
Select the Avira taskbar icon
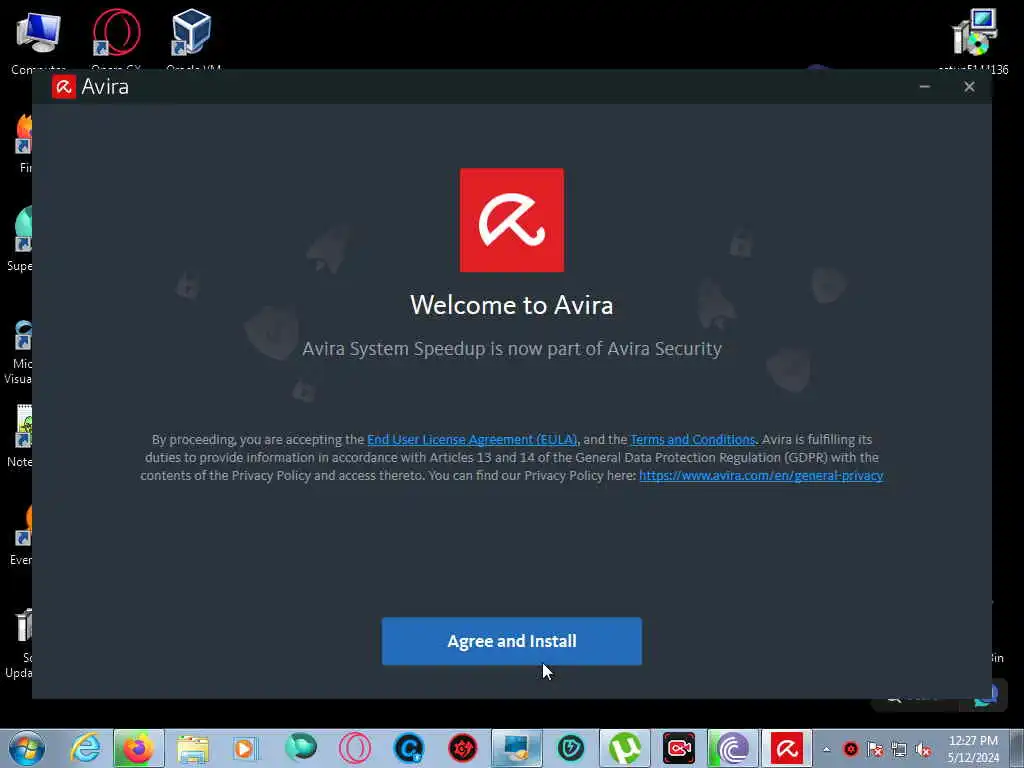[x=787, y=748]
